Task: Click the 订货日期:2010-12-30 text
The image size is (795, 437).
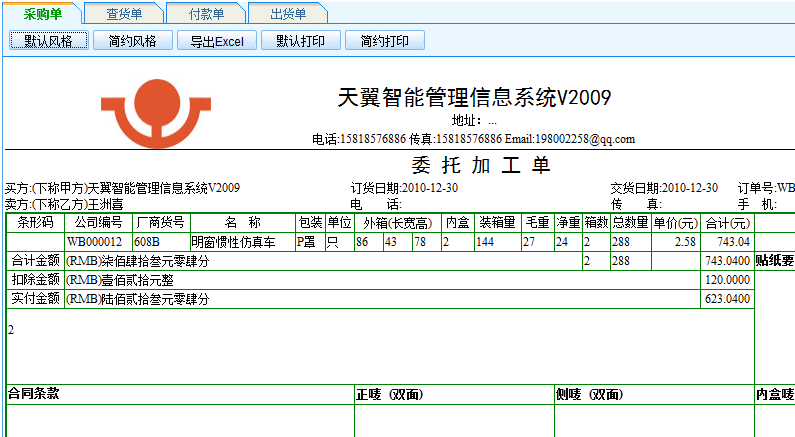Action: (404, 188)
